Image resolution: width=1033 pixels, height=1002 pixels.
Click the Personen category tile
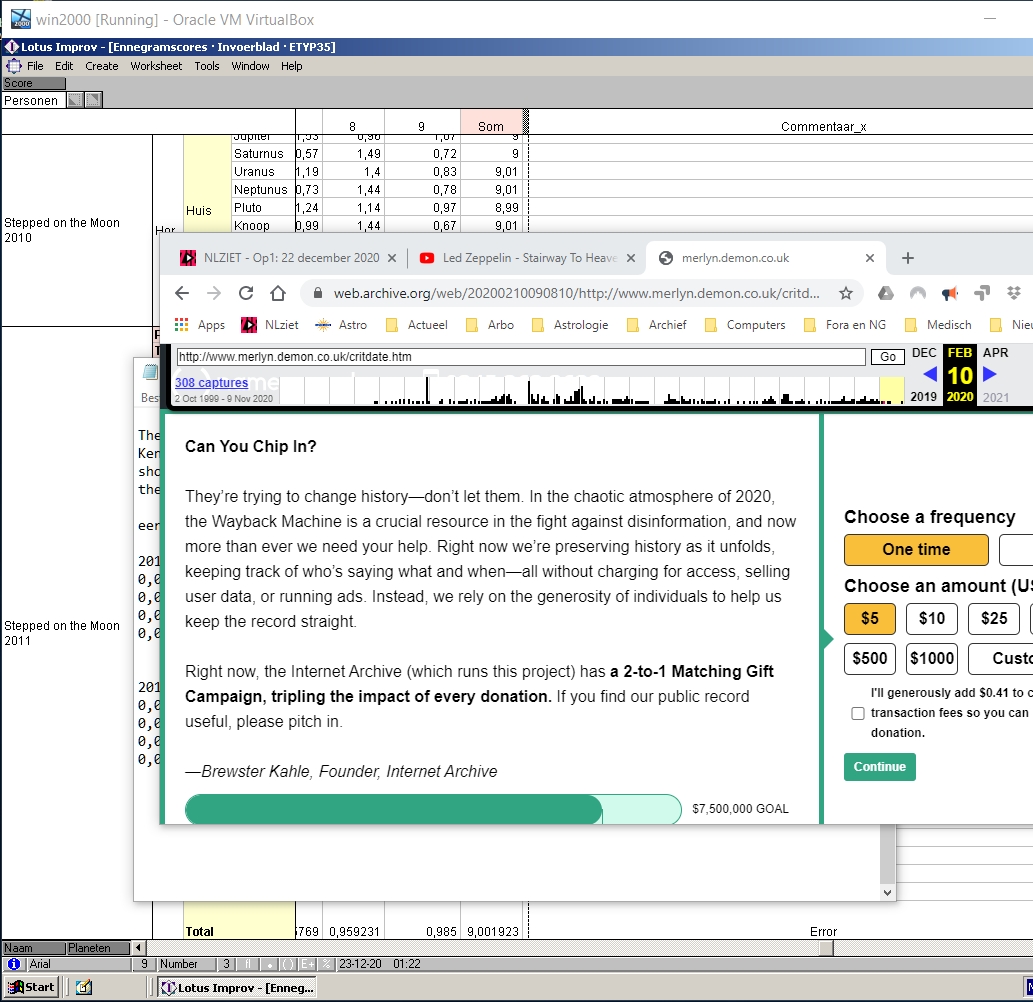(x=34, y=100)
